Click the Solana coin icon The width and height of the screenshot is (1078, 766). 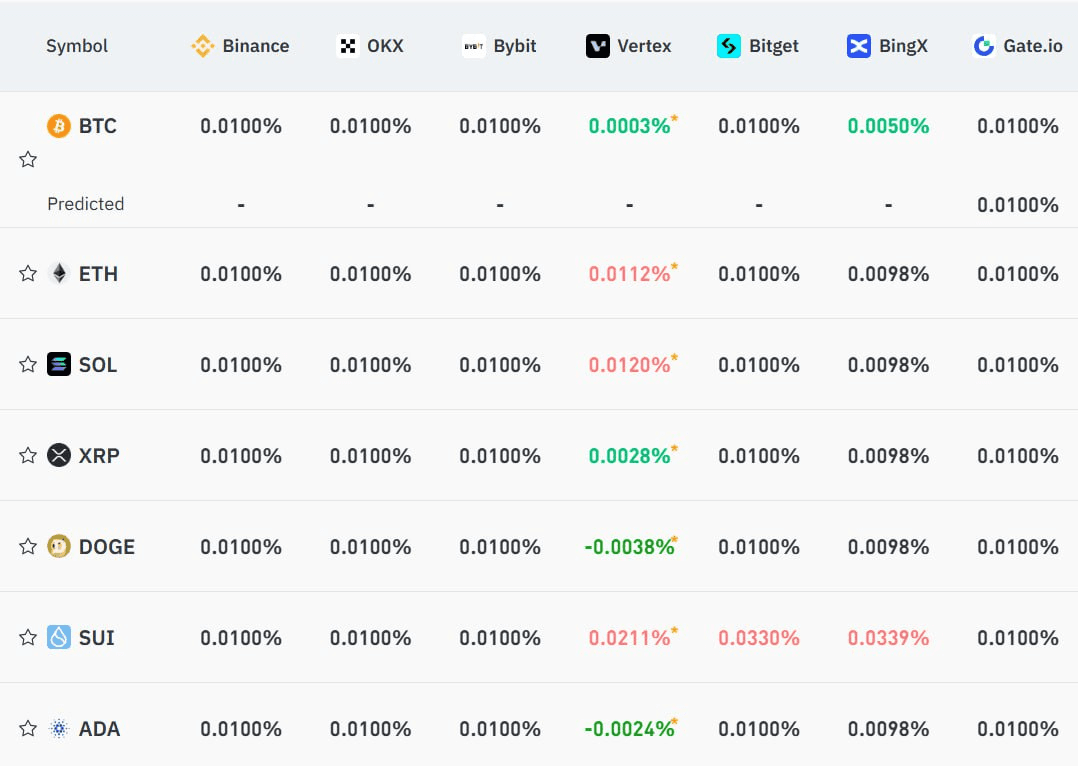click(59, 364)
